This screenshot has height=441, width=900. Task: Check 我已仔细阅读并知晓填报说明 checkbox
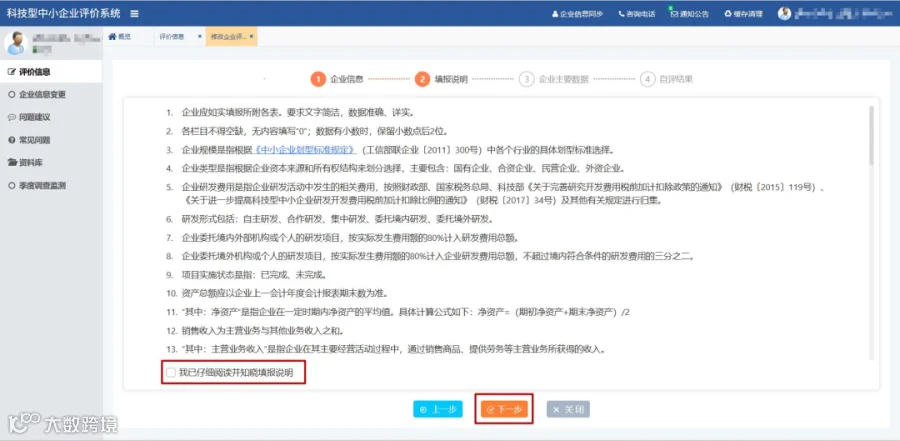pyautogui.click(x=170, y=373)
